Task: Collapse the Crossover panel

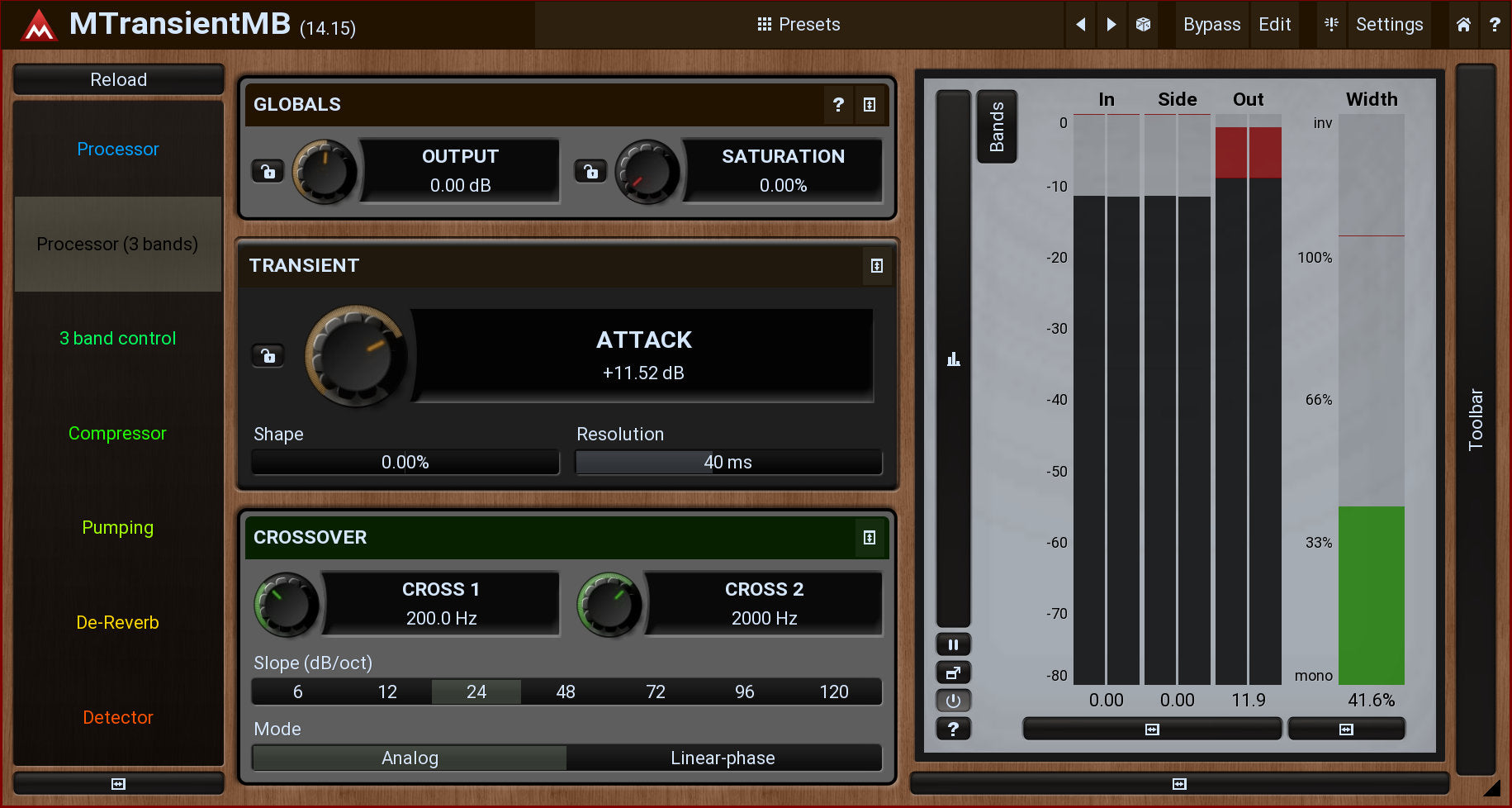Action: (x=869, y=538)
